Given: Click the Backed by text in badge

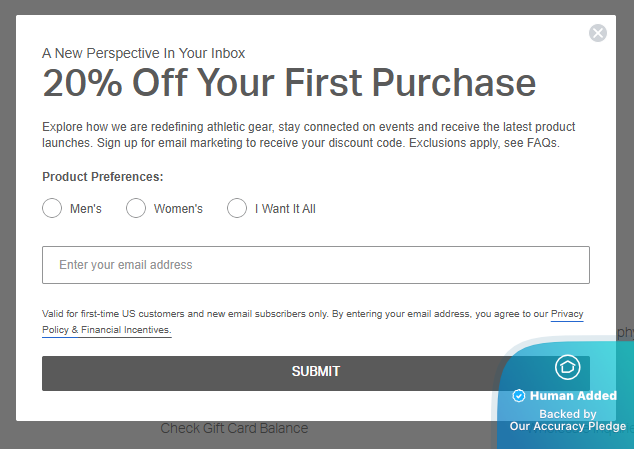Looking at the screenshot, I should point(567,413).
